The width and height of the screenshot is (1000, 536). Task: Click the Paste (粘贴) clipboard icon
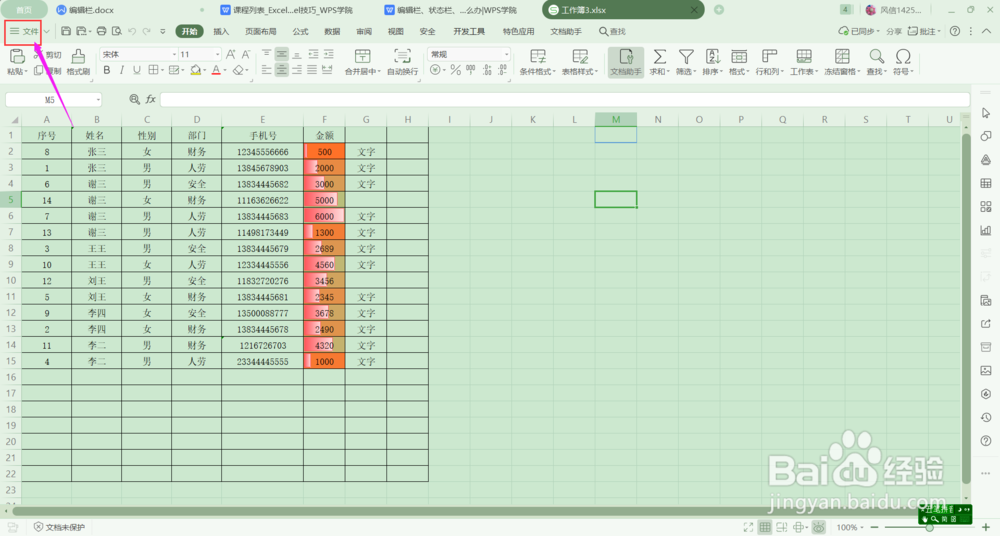coord(17,57)
